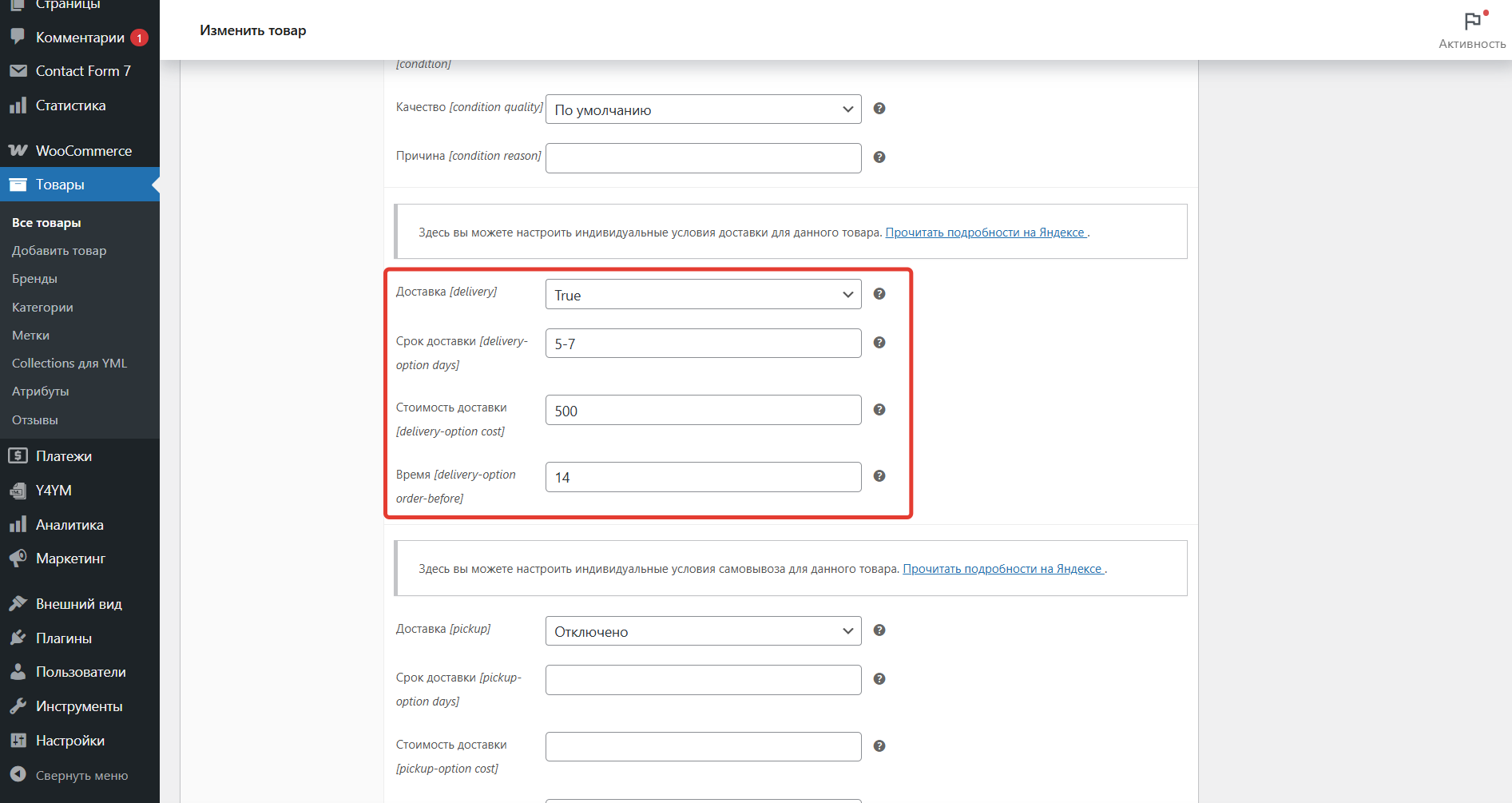Click the delivery cost field containing 500

[x=703, y=411]
